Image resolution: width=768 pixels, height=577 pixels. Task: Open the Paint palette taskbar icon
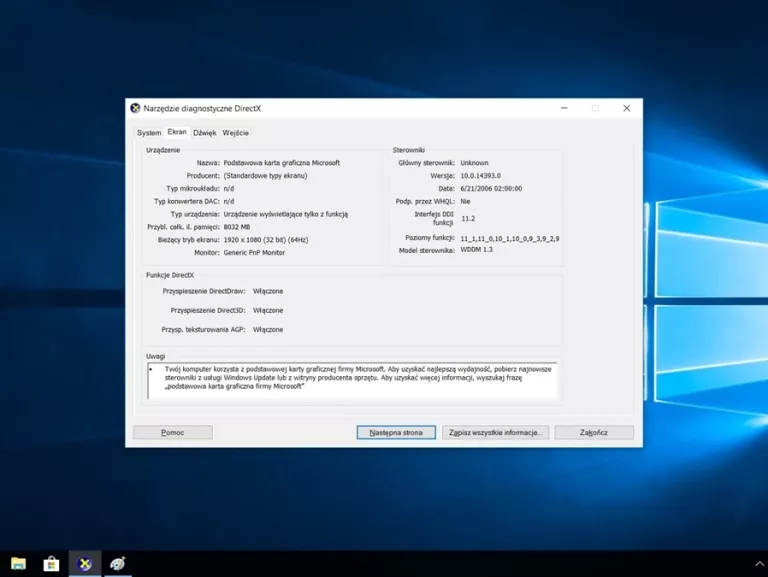(118, 564)
